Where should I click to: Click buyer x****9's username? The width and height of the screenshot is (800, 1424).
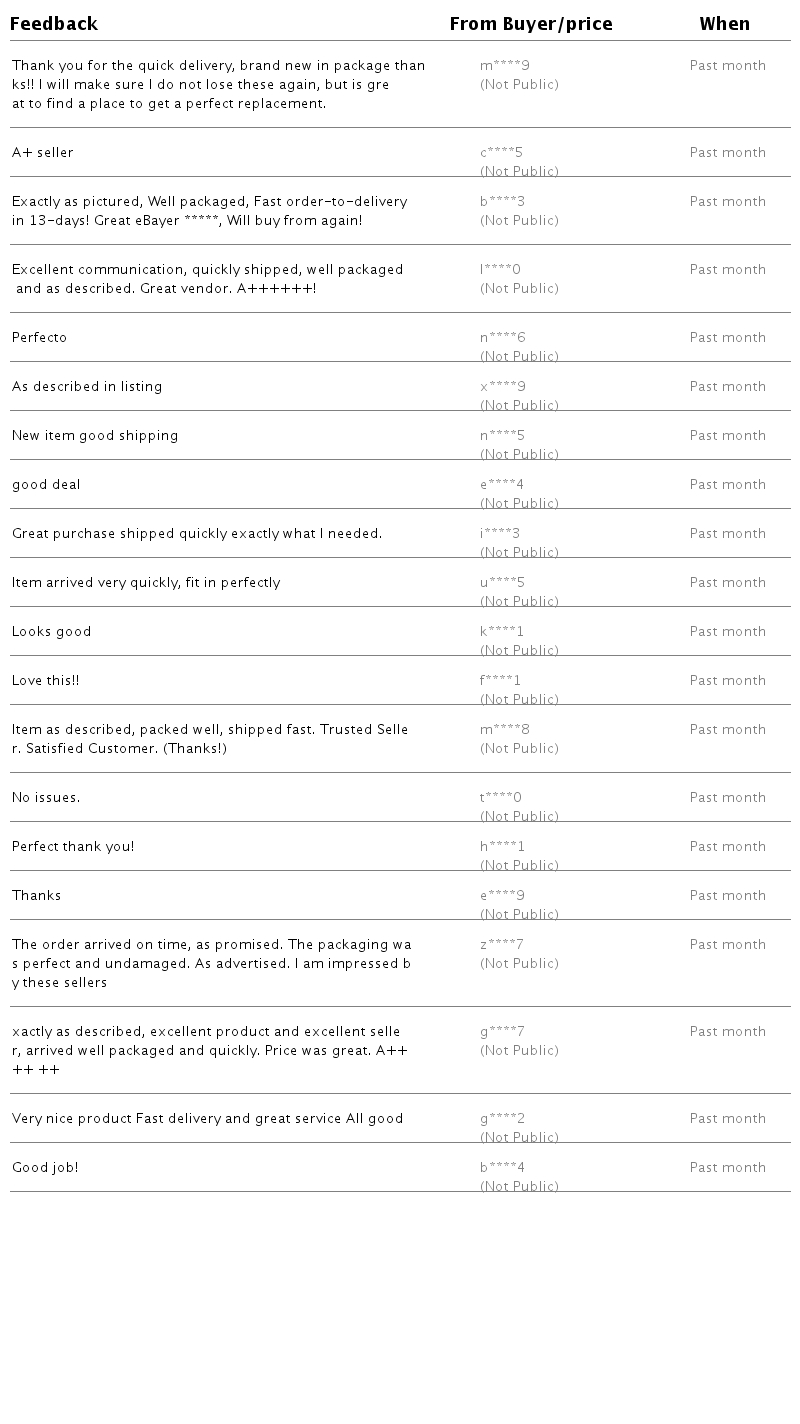(502, 387)
